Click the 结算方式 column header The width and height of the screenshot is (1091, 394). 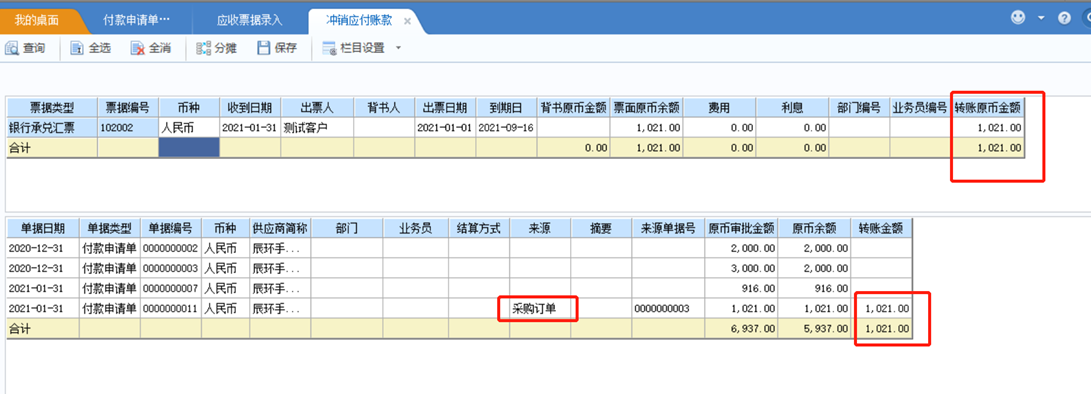(479, 228)
